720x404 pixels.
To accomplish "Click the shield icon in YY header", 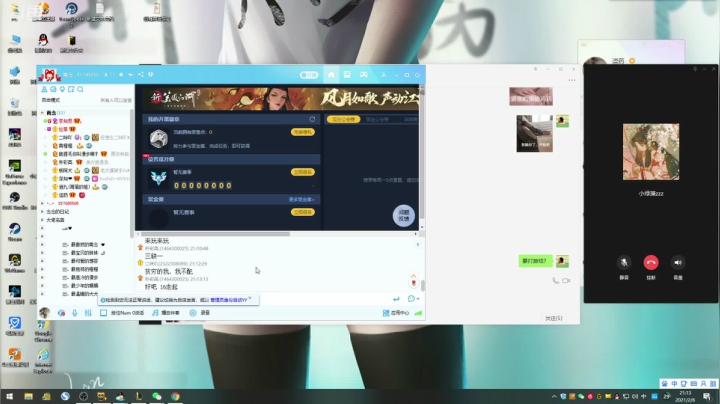I will click(151, 74).
